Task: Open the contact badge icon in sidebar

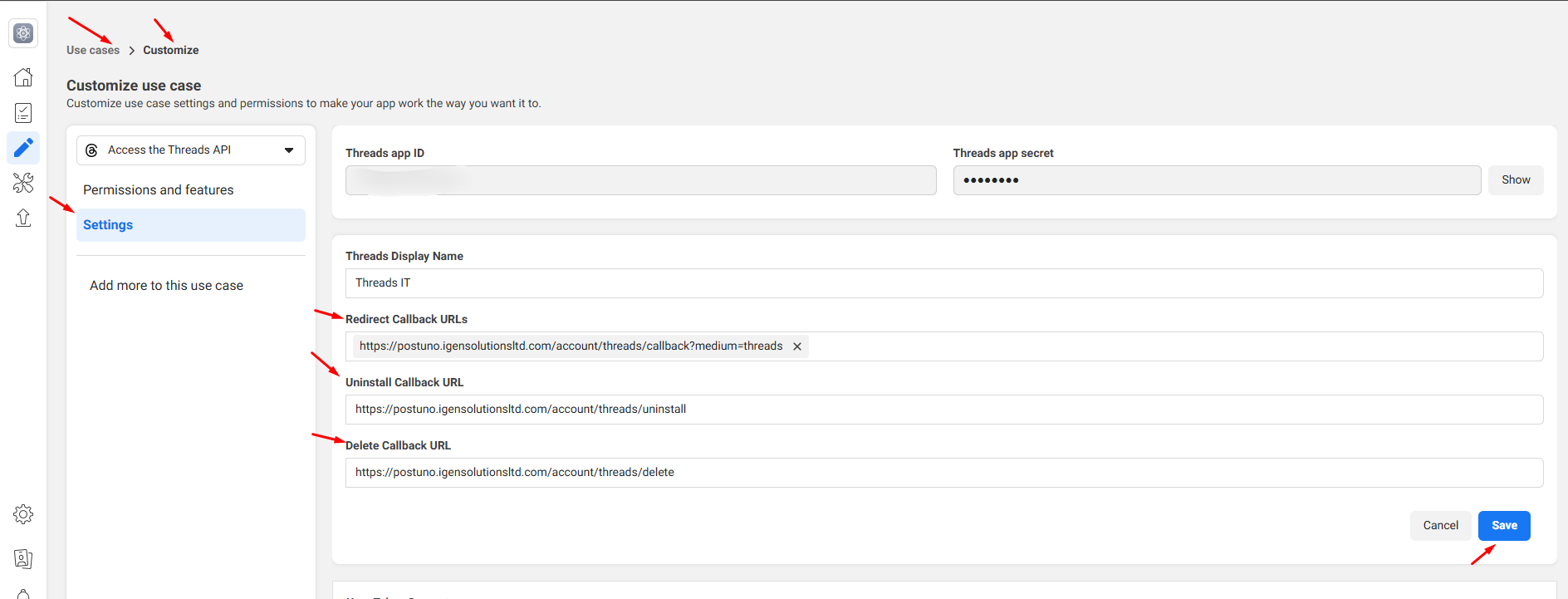Action: pos(23,559)
